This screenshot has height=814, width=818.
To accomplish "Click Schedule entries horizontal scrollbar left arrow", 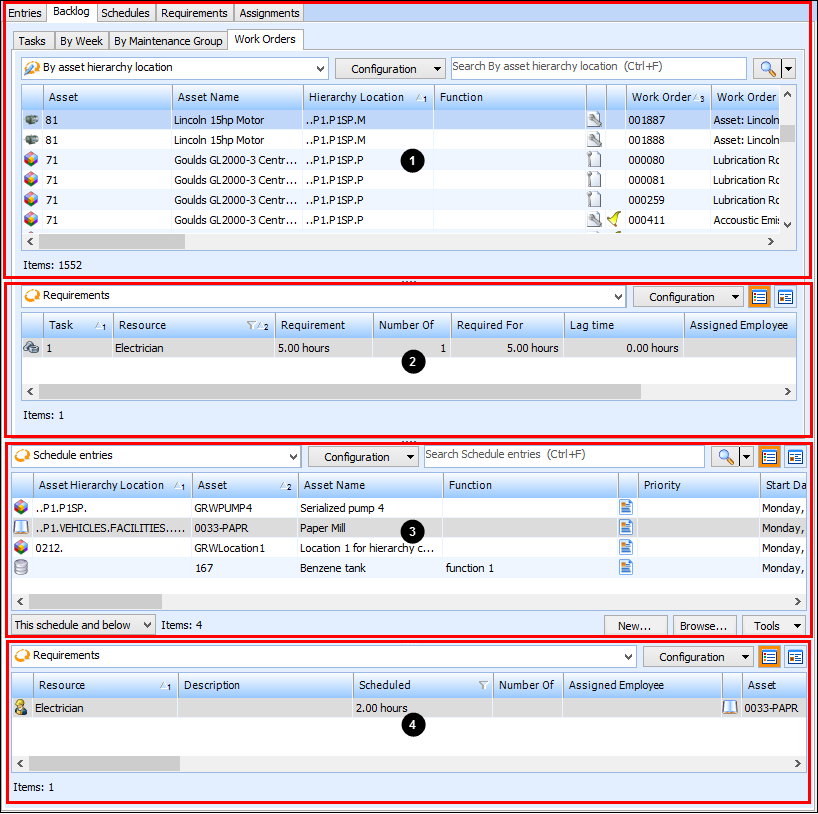I will pos(20,602).
